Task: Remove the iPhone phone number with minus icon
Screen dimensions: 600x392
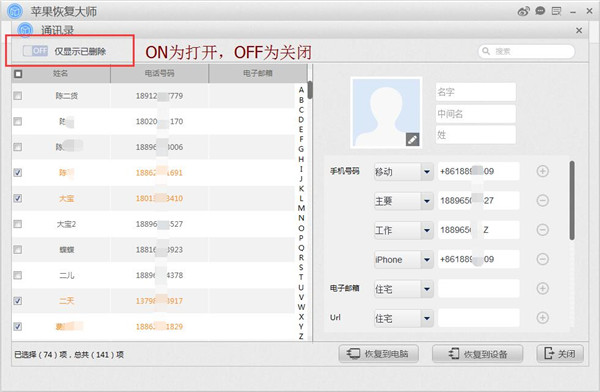Action: click(542, 259)
